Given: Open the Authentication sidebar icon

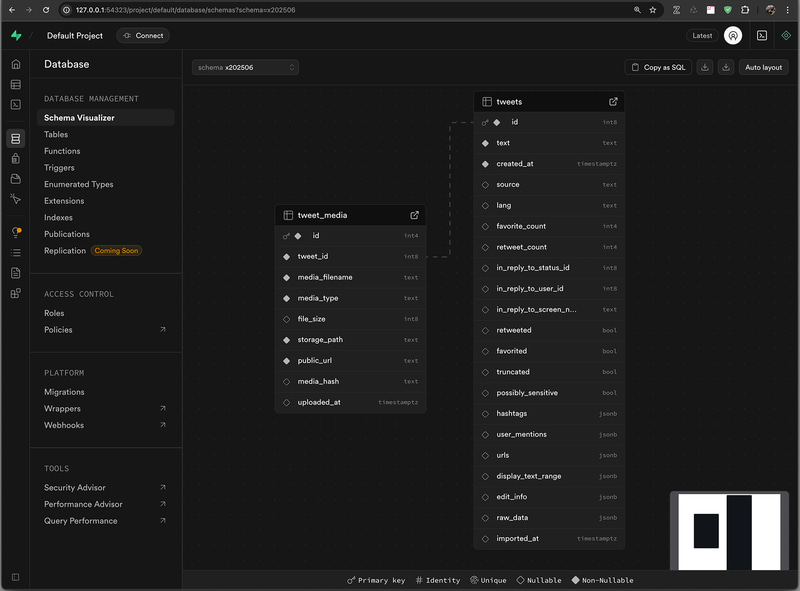Looking at the screenshot, I should [x=16, y=158].
